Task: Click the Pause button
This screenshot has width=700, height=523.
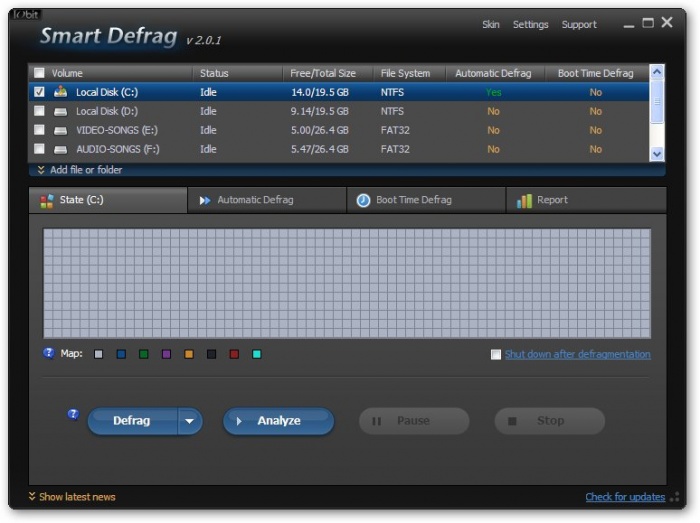Action: [414, 421]
